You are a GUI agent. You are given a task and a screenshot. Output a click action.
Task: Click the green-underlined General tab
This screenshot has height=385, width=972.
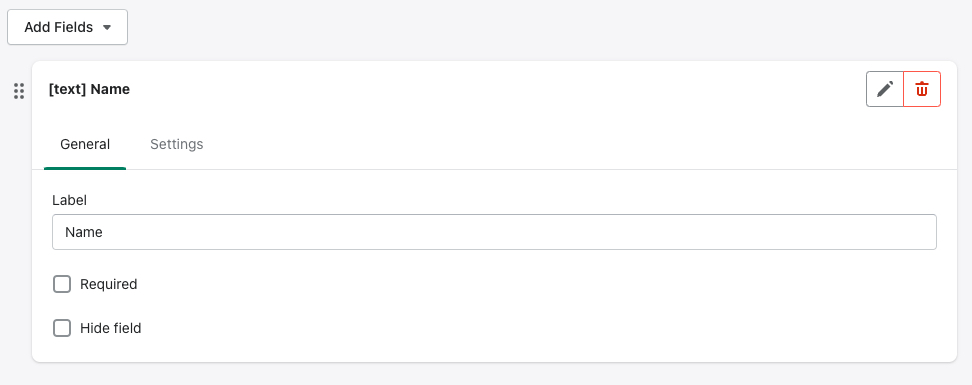coord(85,144)
